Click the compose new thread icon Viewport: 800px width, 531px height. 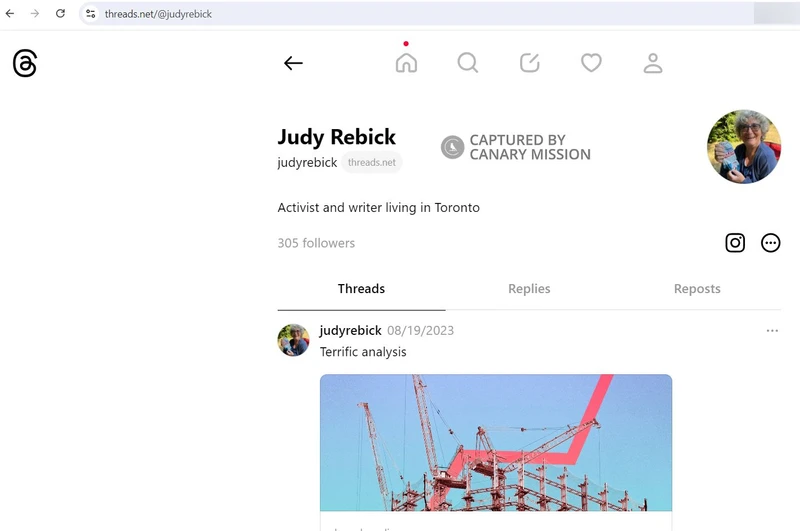point(530,63)
